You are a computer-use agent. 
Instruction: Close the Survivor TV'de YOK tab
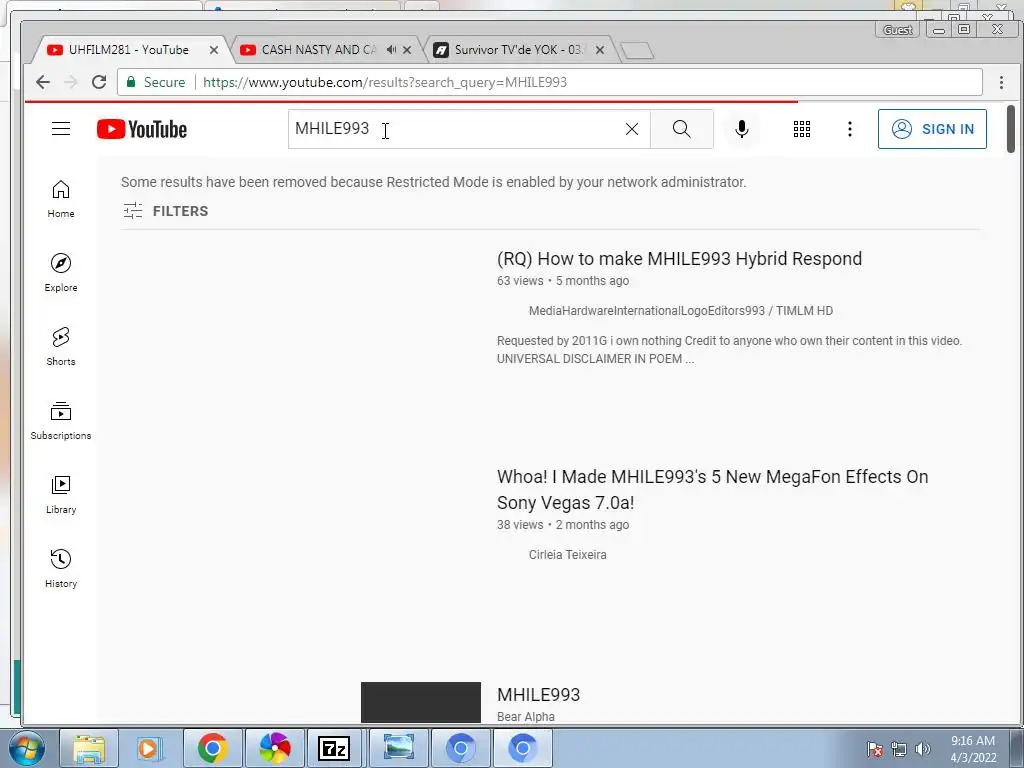click(x=600, y=50)
